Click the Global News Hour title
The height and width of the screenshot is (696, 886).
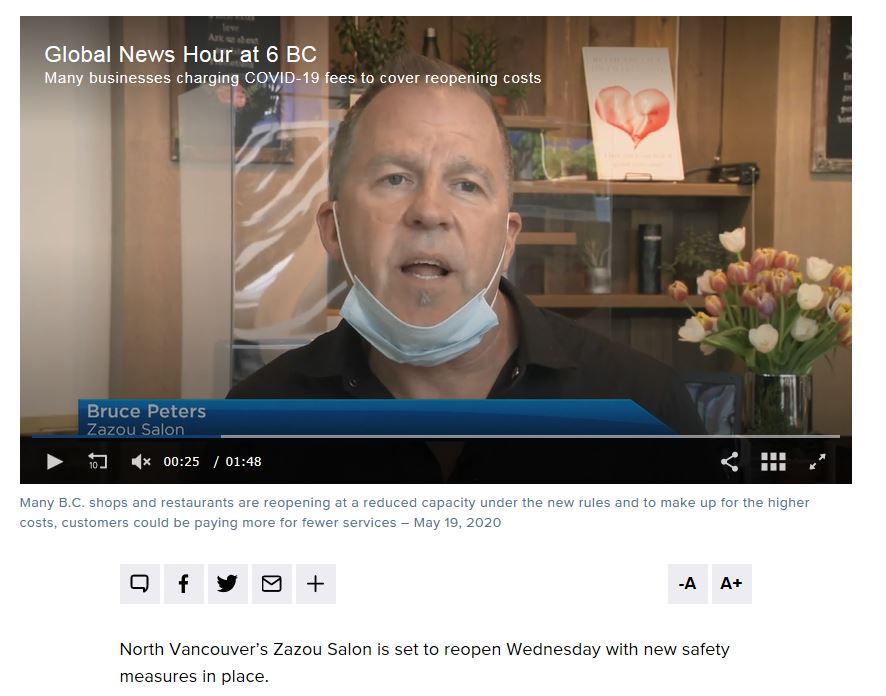click(x=180, y=54)
